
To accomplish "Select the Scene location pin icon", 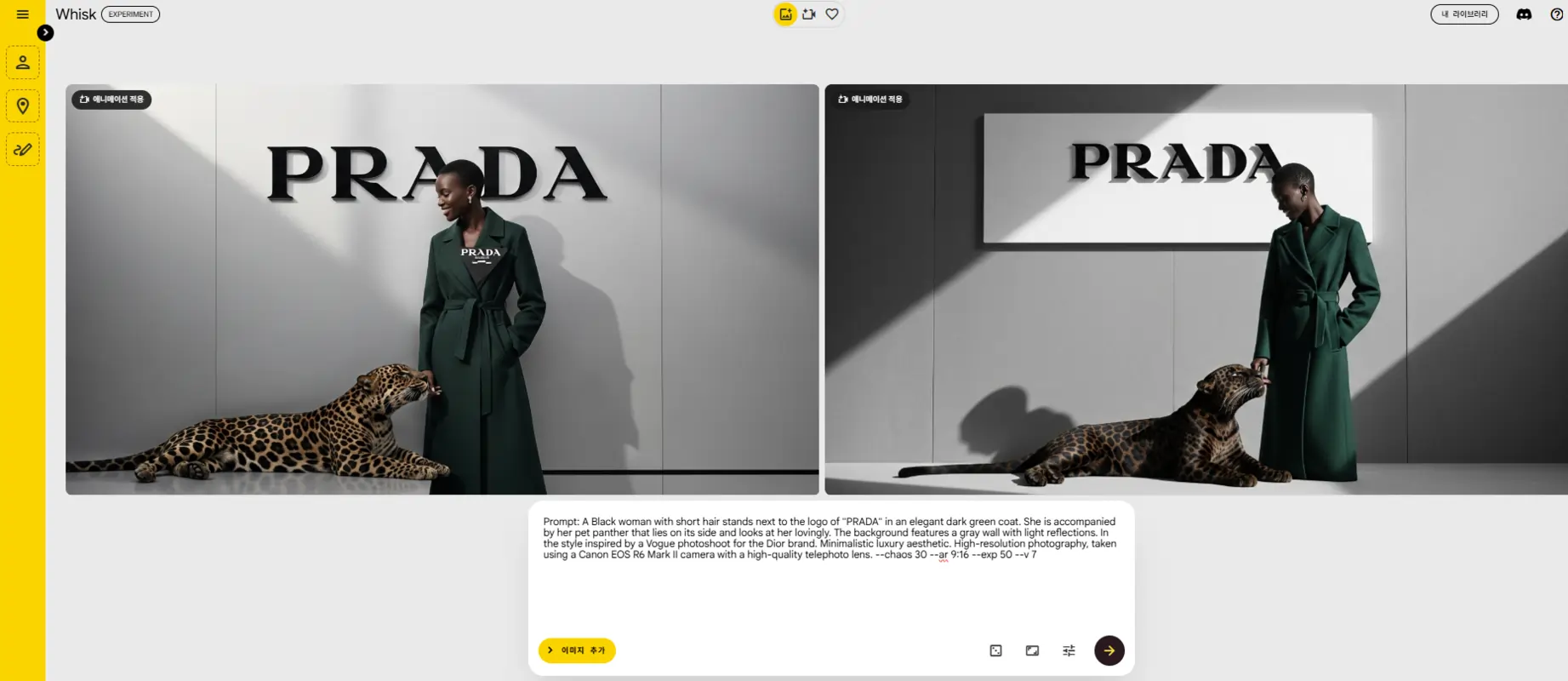I will tap(23, 106).
